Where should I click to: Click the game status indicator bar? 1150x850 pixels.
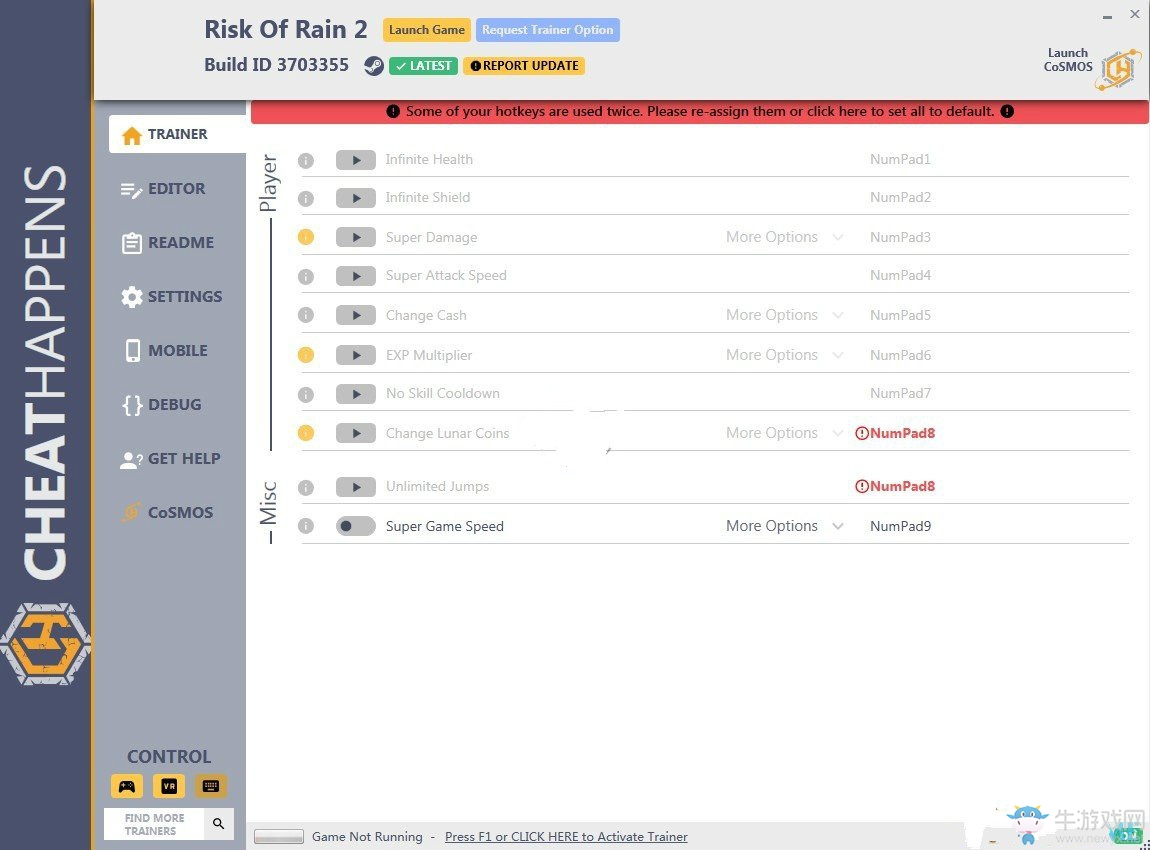coord(279,837)
